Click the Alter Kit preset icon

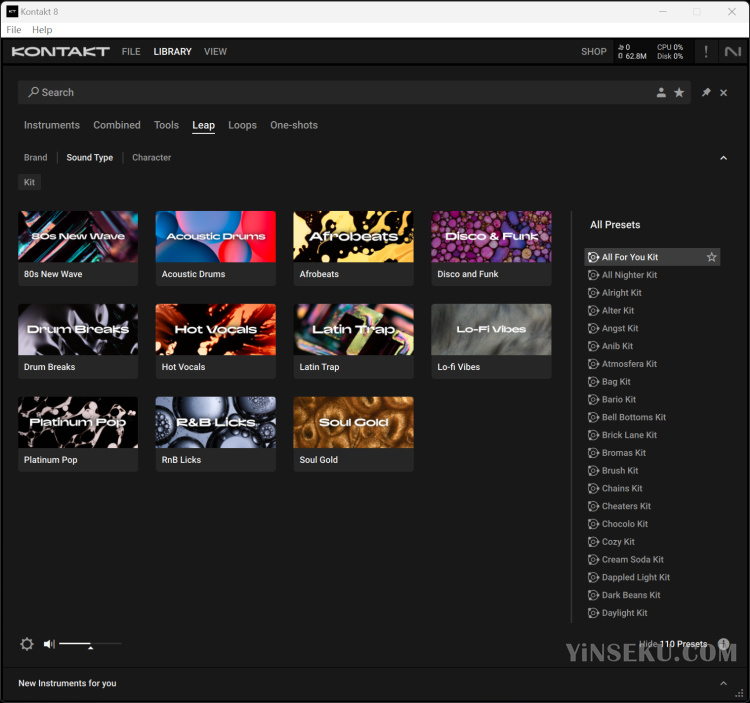[593, 310]
